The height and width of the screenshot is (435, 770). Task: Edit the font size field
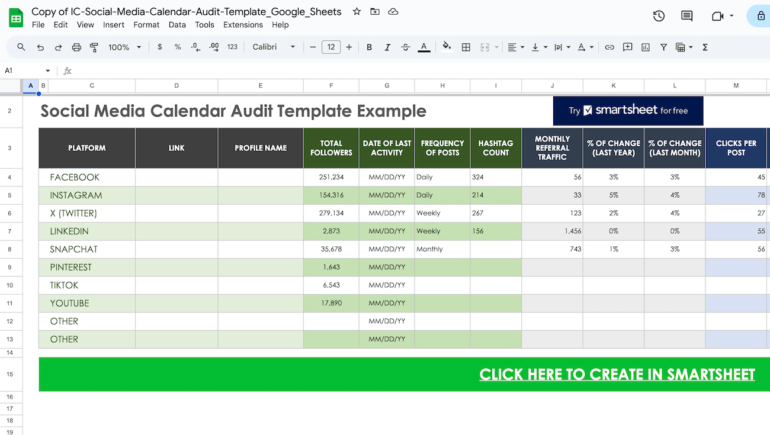[331, 47]
